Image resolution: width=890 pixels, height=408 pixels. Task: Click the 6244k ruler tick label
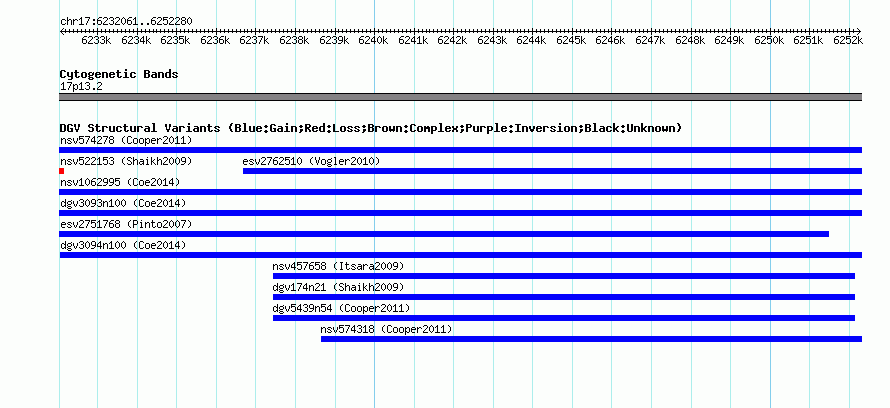[531, 41]
